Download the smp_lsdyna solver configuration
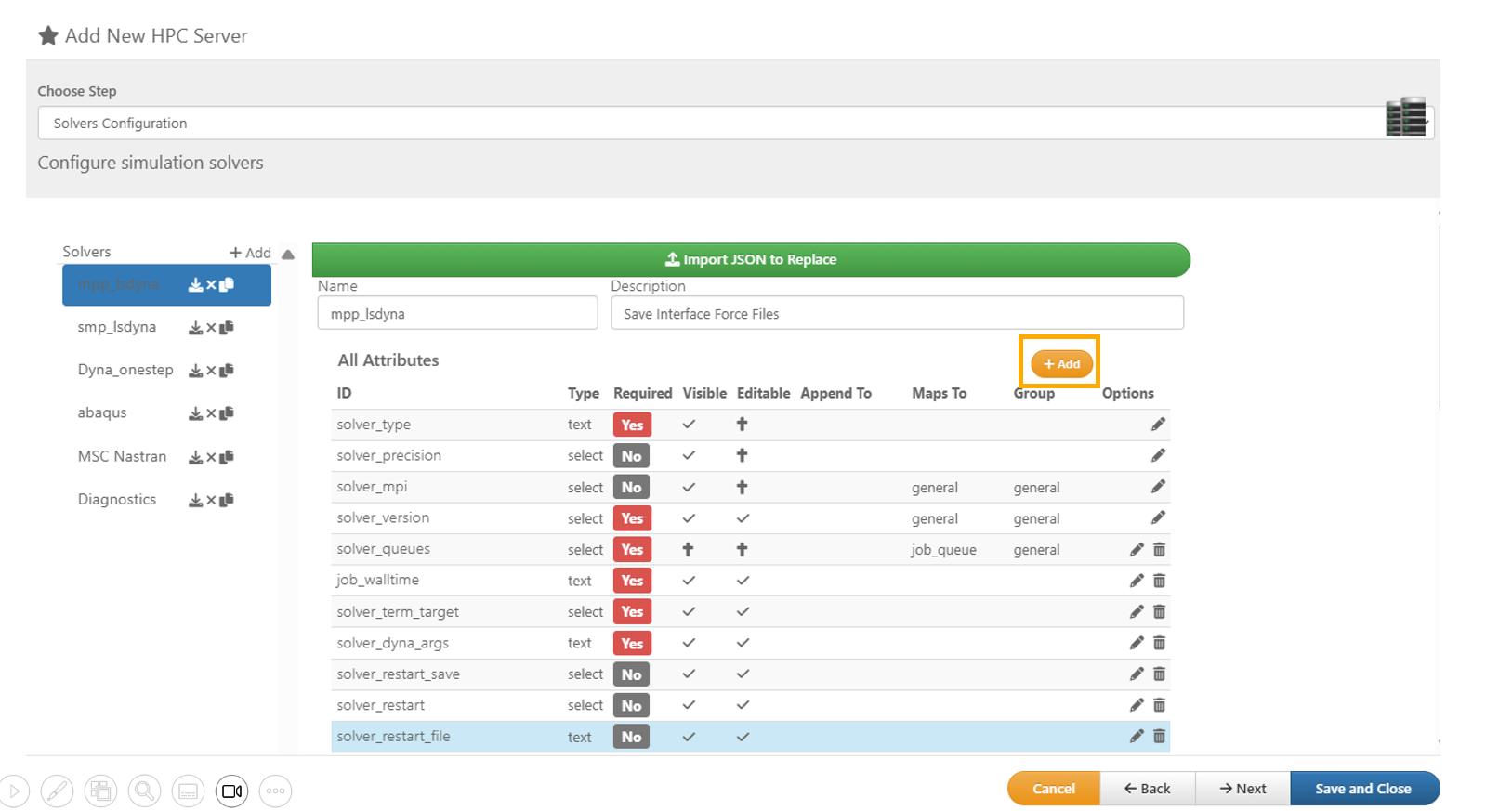 [195, 328]
